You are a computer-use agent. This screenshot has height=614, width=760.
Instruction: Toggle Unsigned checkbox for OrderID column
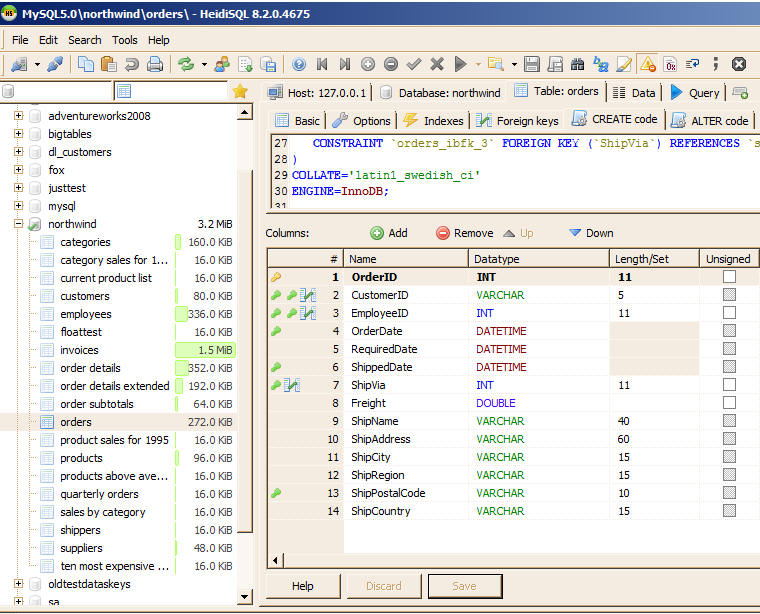(729, 277)
